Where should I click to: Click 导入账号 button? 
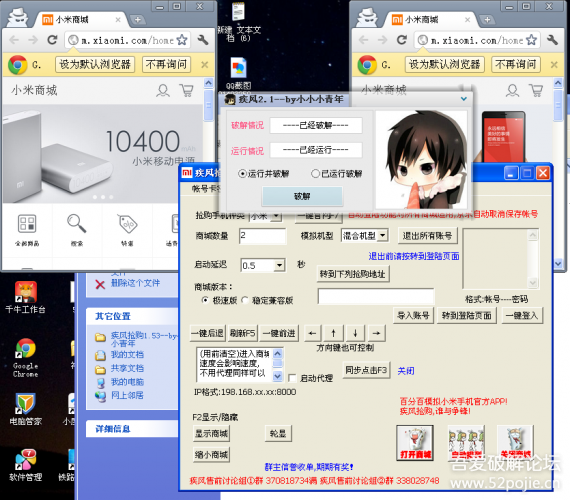click(413, 315)
